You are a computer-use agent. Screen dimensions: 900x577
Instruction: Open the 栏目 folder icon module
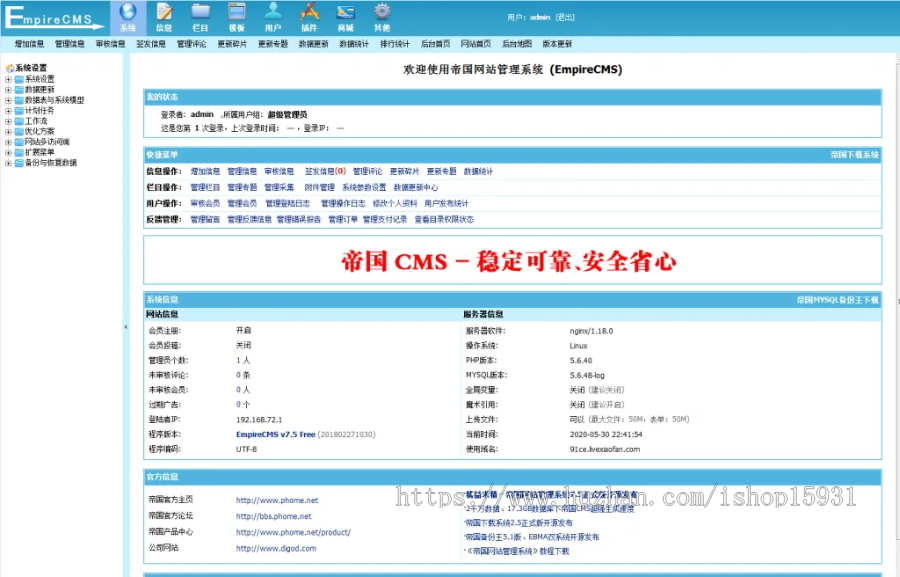pyautogui.click(x=200, y=17)
